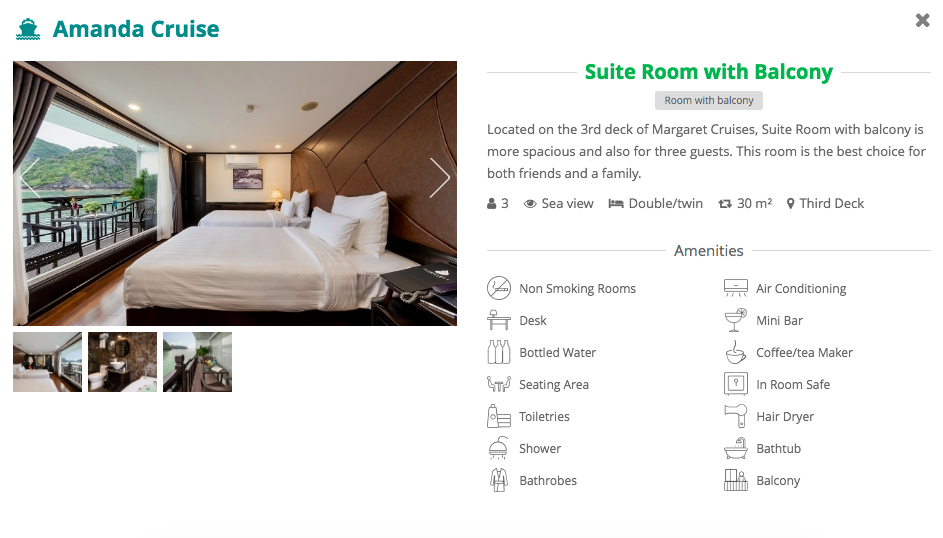Image resolution: width=943 pixels, height=538 pixels.
Task: Click the Bathtub amenity icon
Action: [x=736, y=448]
